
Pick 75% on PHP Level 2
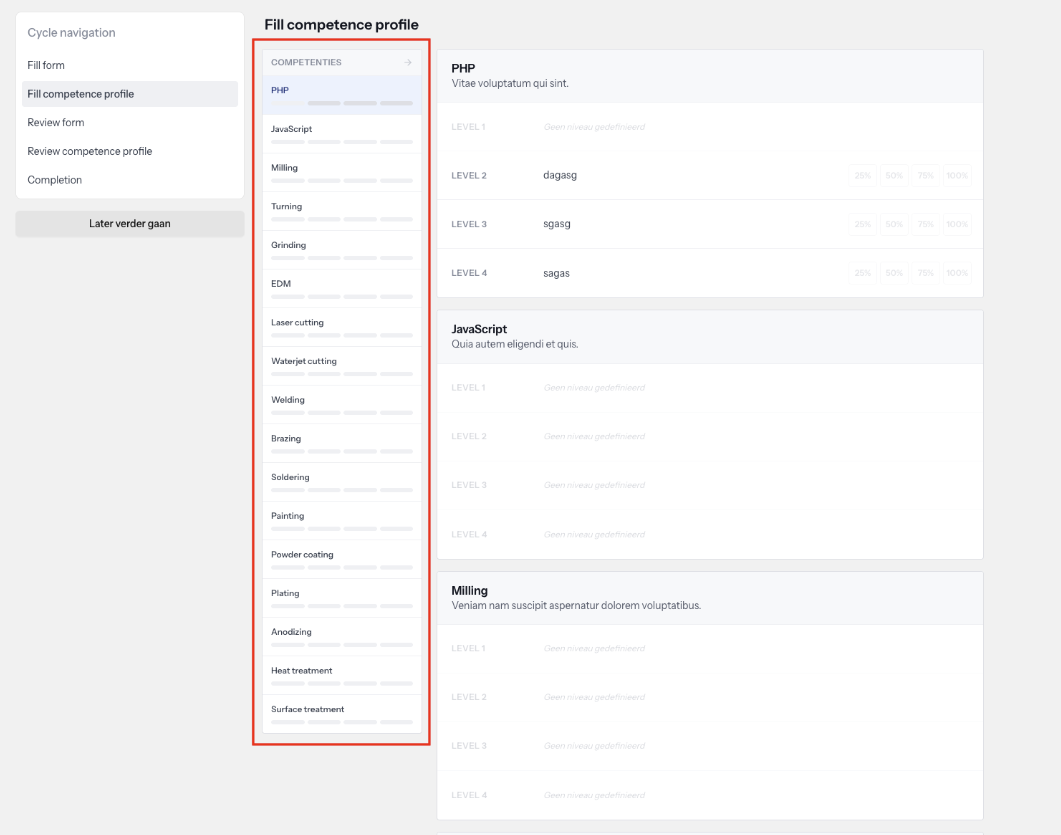click(925, 175)
